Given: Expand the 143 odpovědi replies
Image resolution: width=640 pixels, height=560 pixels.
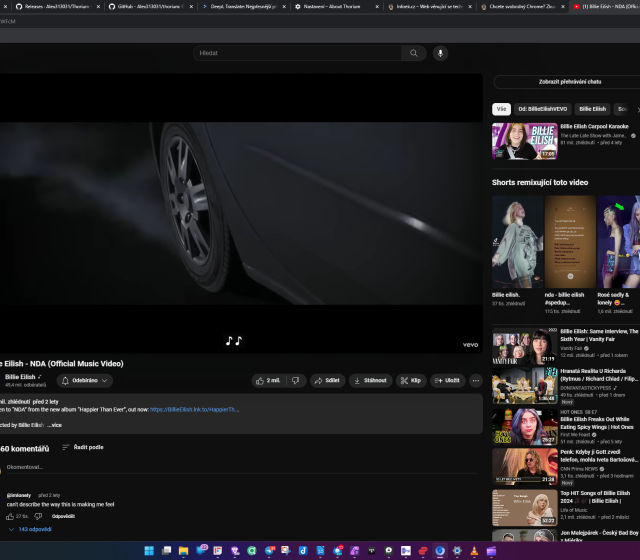Looking at the screenshot, I should [30, 529].
